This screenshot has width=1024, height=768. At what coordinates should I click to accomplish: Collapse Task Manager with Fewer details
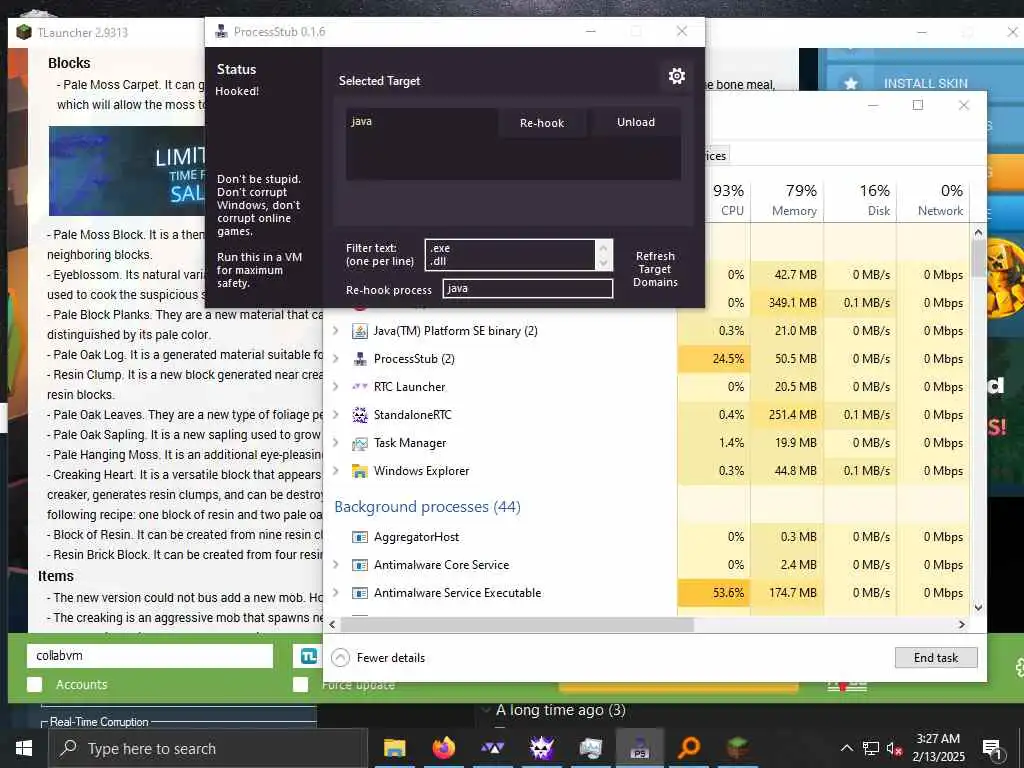click(x=379, y=658)
